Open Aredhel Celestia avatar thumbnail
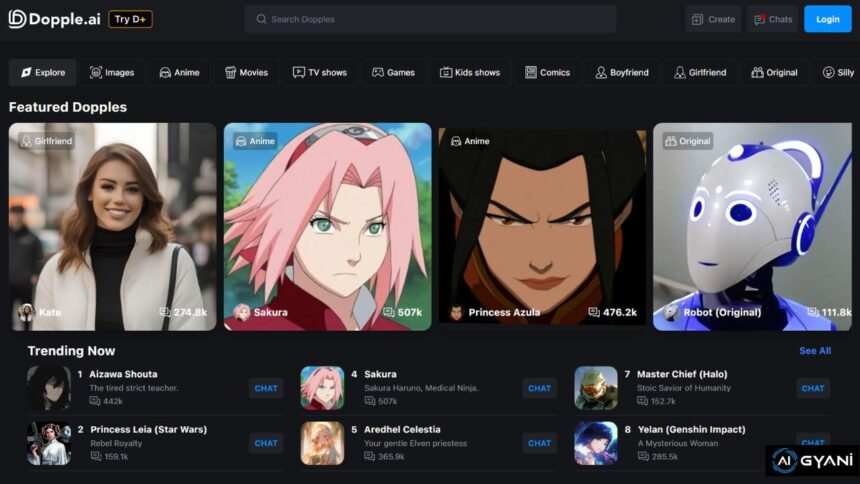860x484 pixels. pos(322,443)
